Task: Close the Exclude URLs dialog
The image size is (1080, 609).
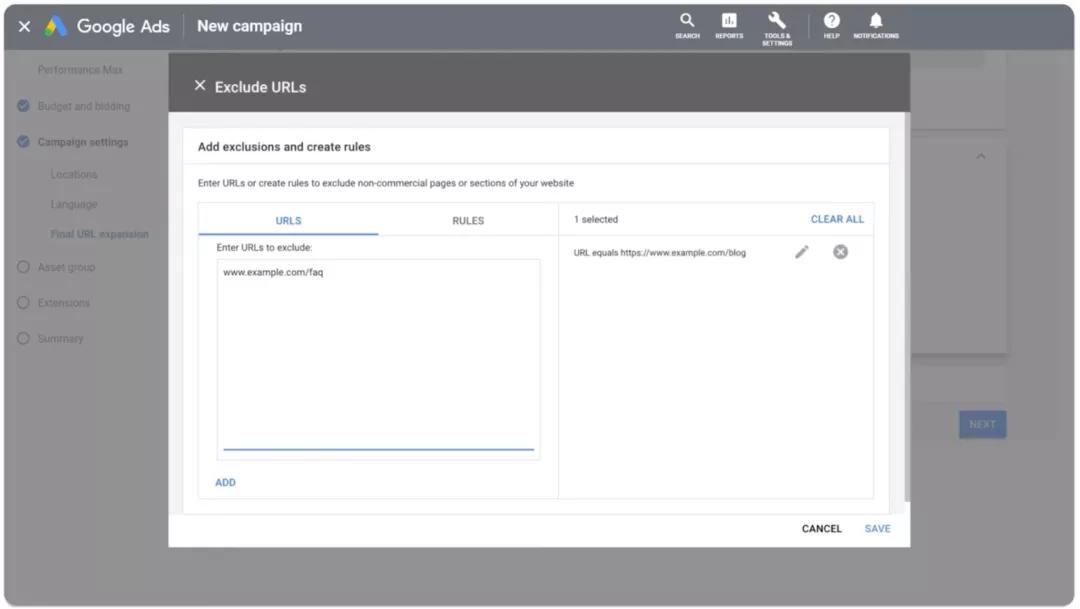Action: [x=200, y=85]
